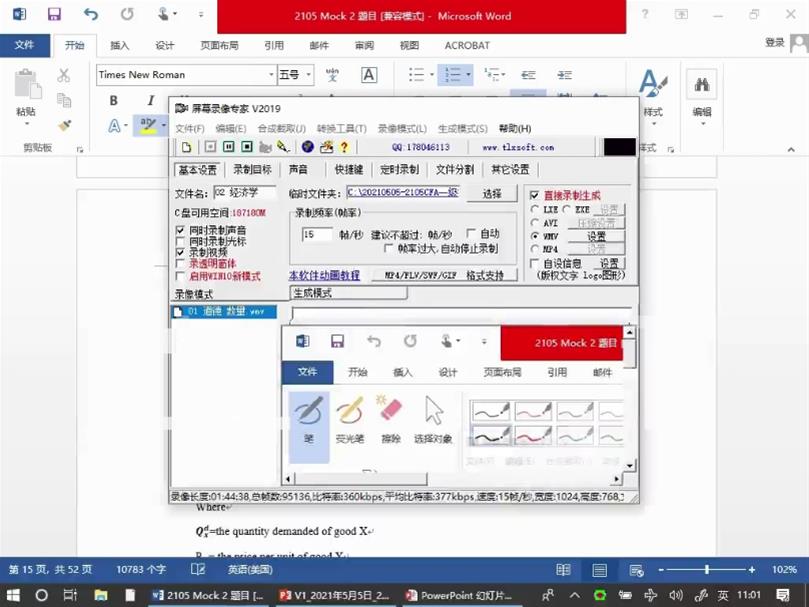Undo last action in Word title bar
Image resolution: width=809 pixels, height=607 pixels.
coord(91,14)
